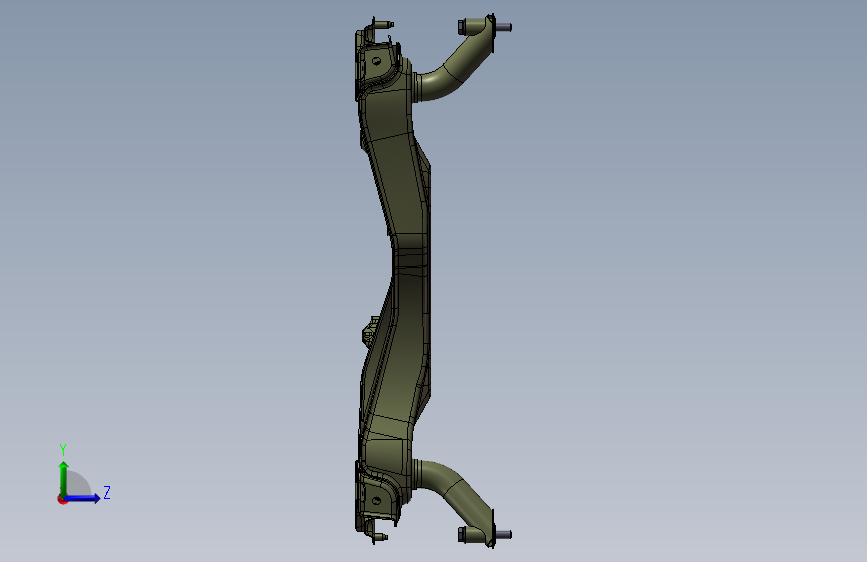
Task: Pick the hex bolt head on the upper arm end
Action: tap(462, 27)
